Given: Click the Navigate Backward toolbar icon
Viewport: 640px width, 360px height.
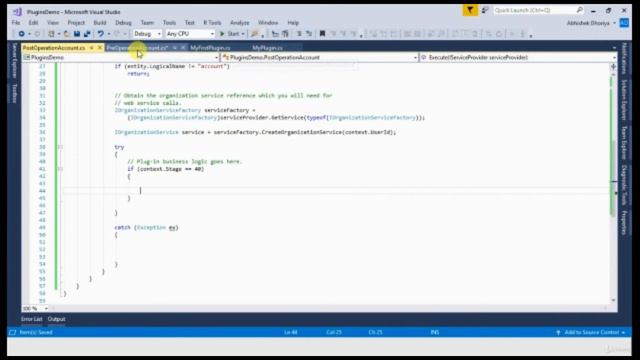Looking at the screenshot, I should (21, 34).
